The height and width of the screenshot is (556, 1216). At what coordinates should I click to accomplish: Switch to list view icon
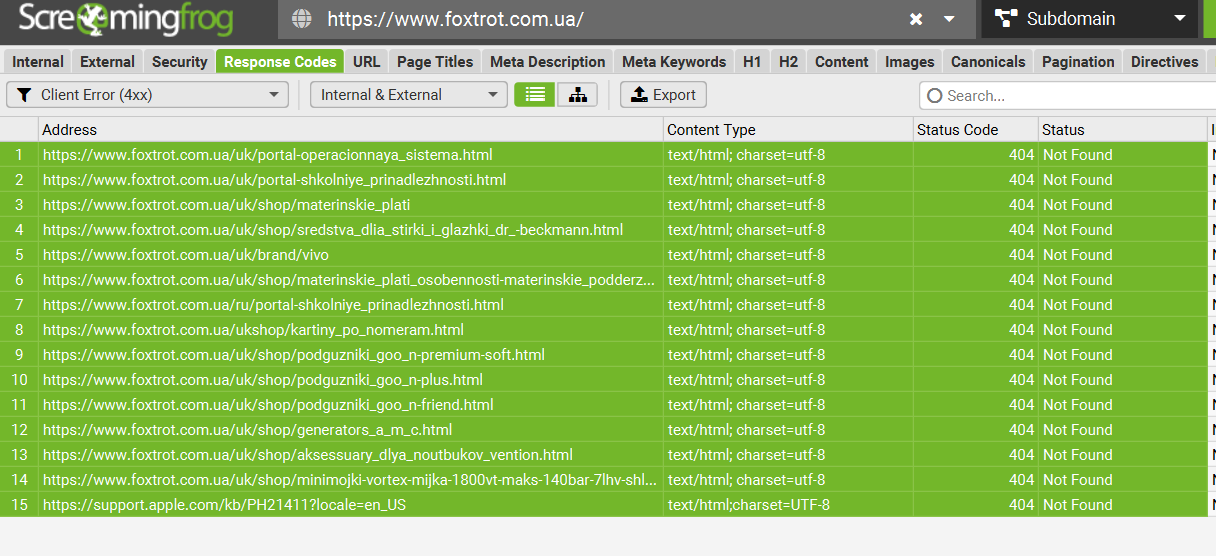tap(535, 95)
